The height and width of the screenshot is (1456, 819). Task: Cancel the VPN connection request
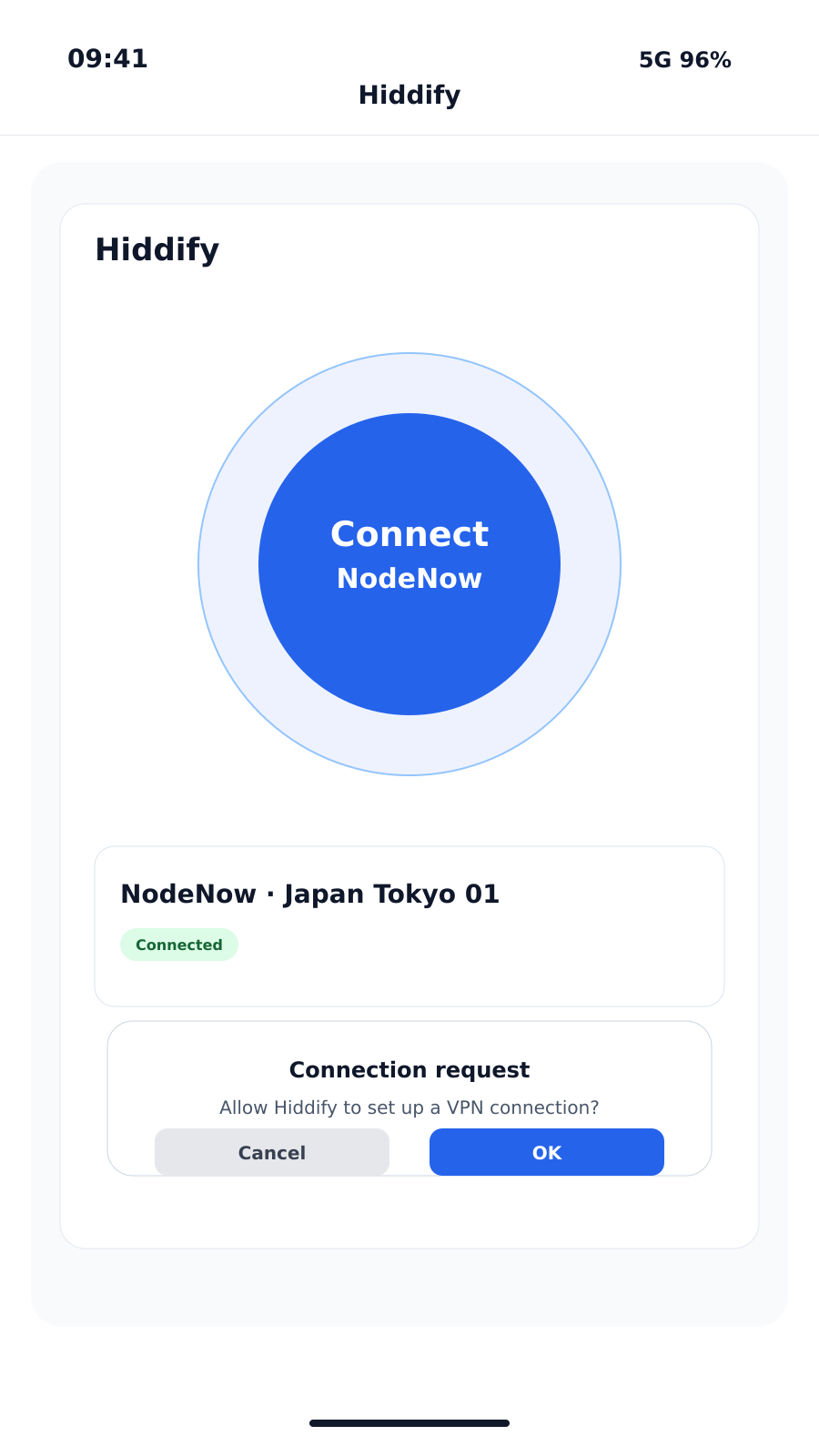(272, 1152)
